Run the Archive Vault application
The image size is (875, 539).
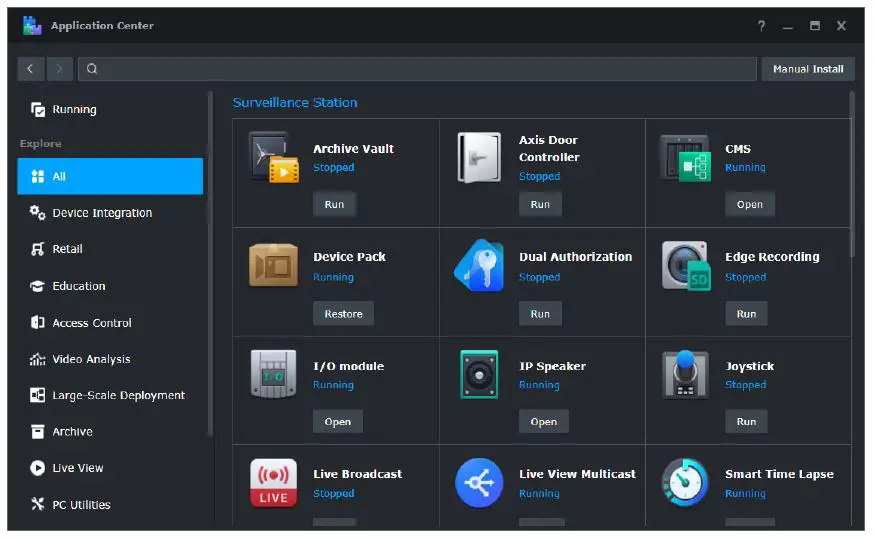coord(334,204)
